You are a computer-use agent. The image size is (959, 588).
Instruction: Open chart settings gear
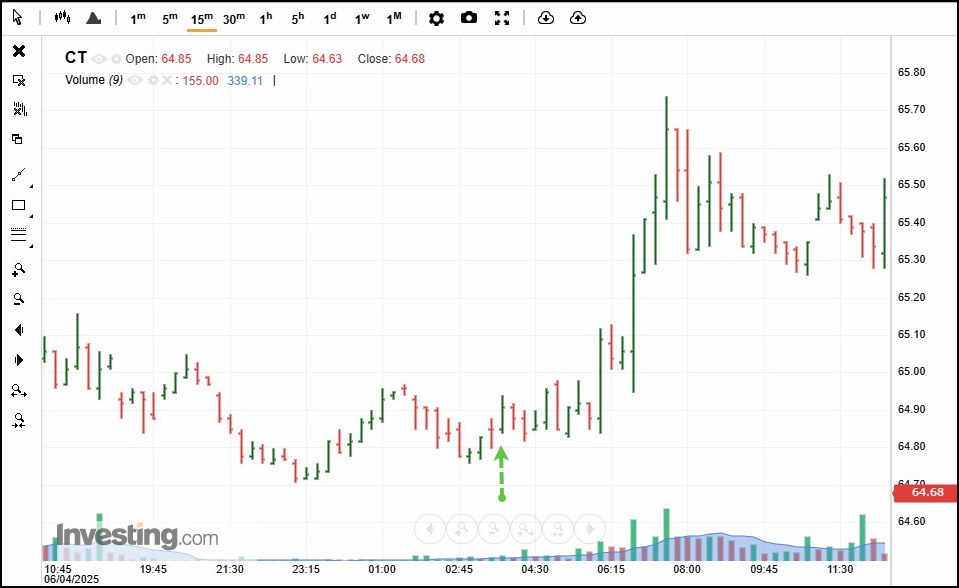click(436, 18)
